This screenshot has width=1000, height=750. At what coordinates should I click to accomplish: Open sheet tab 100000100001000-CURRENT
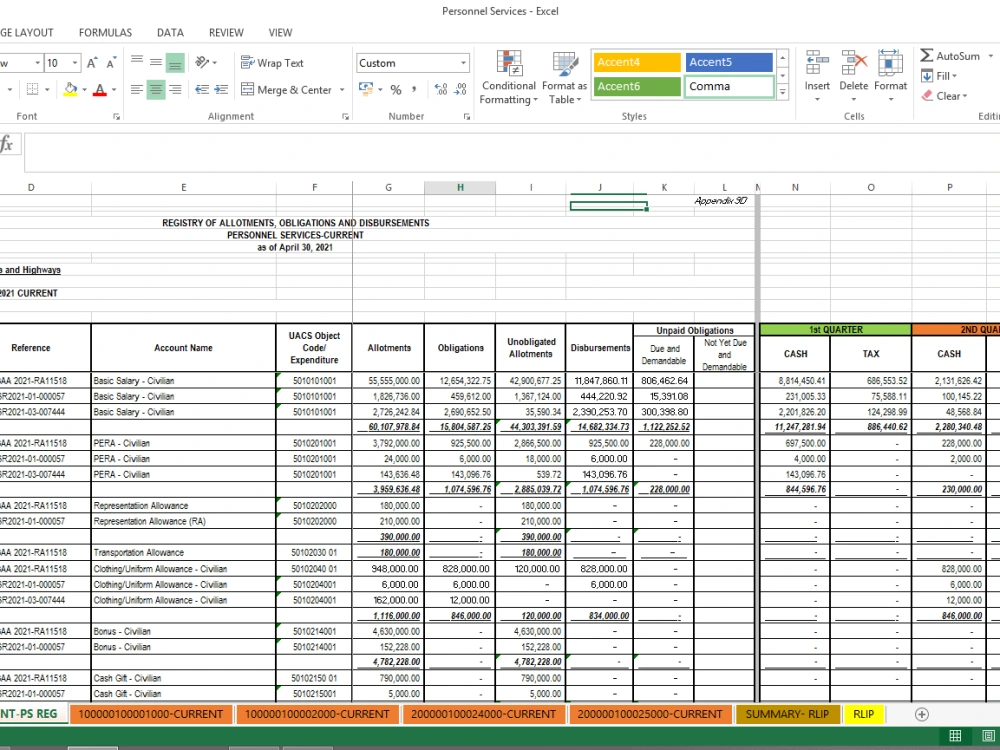151,714
